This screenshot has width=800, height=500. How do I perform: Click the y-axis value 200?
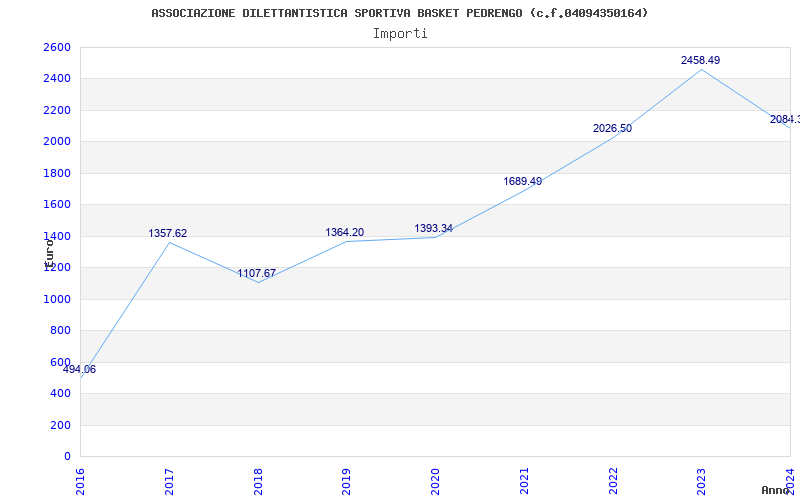pos(60,425)
